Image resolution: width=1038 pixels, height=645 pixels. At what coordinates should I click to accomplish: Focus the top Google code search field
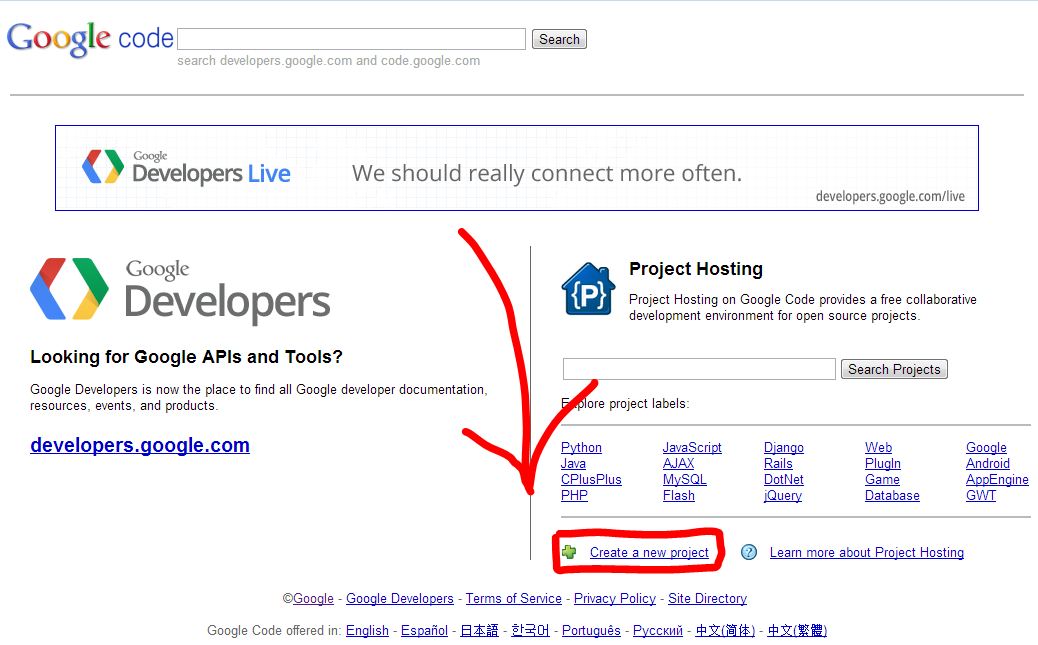[x=352, y=39]
